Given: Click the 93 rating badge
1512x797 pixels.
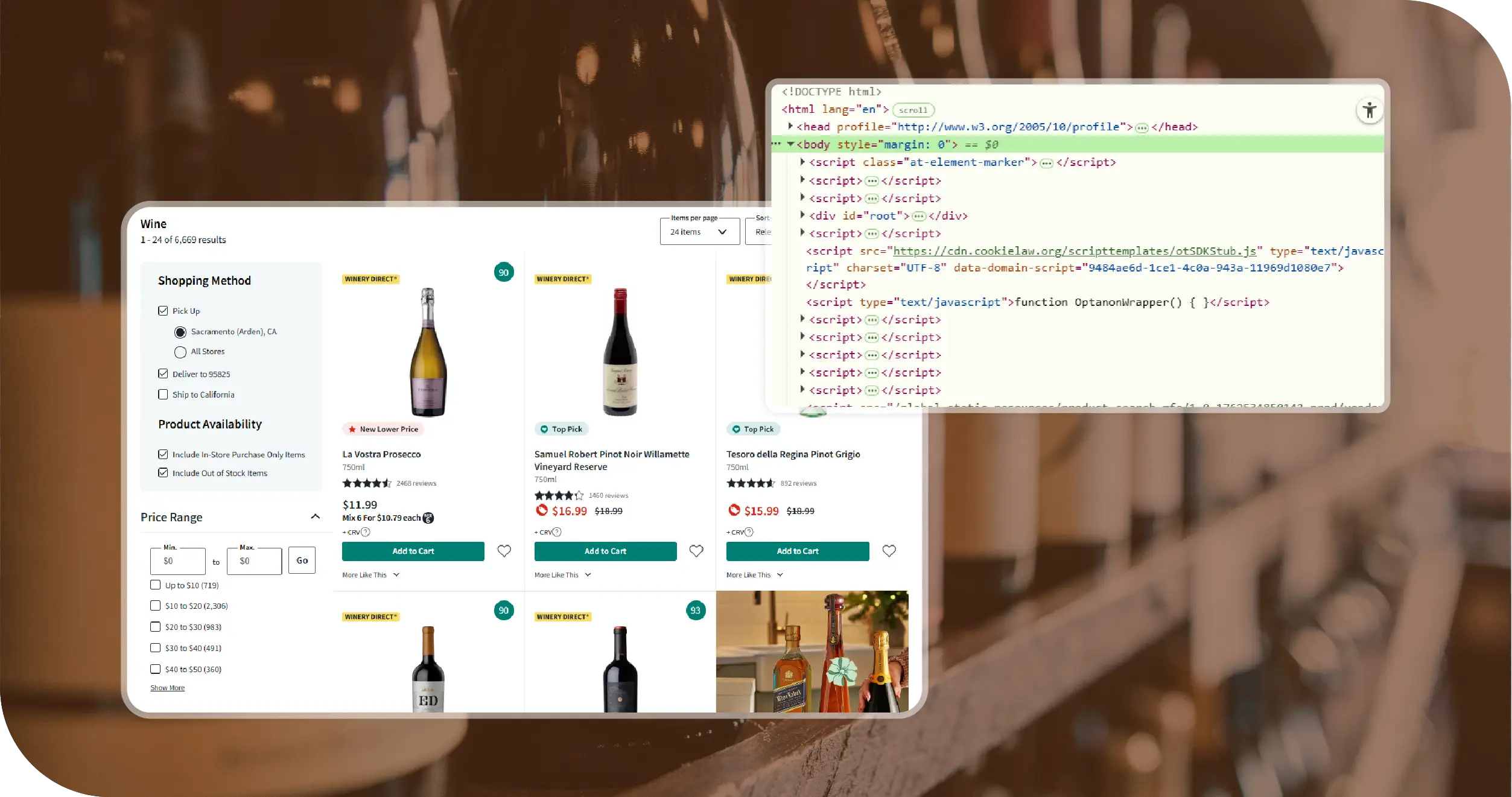Looking at the screenshot, I should pyautogui.click(x=695, y=610).
